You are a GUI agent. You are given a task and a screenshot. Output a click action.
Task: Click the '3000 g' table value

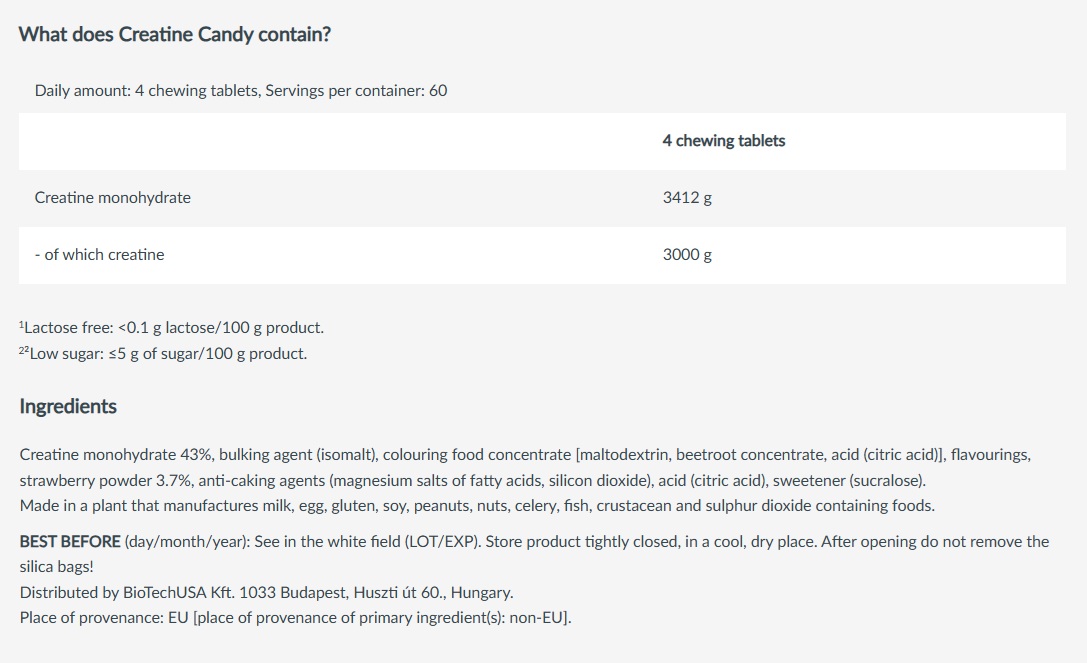coord(687,255)
